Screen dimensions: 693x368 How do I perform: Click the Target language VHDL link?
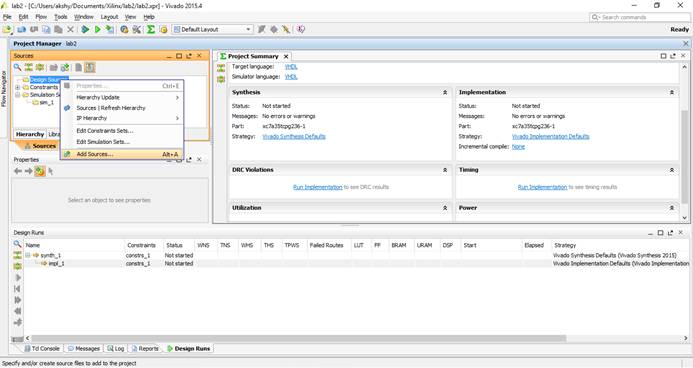click(291, 67)
